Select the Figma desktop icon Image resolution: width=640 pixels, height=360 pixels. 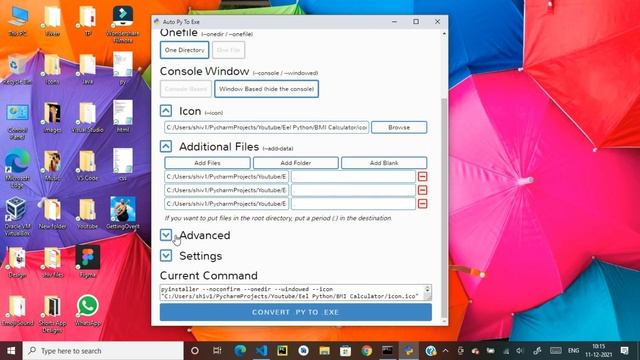87,262
